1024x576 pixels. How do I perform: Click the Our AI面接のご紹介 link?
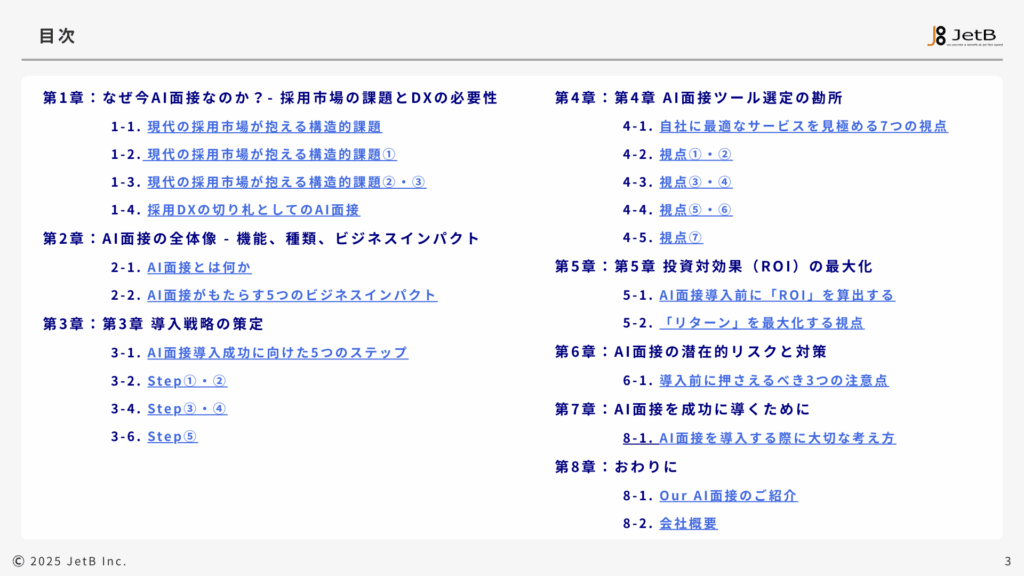point(728,496)
